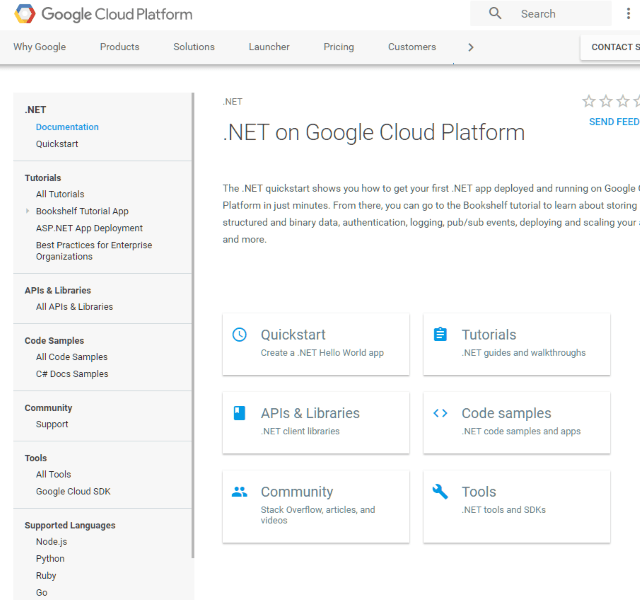Click the Code samples angle-brackets icon
Viewport: 640px width, 600px height.
440,413
